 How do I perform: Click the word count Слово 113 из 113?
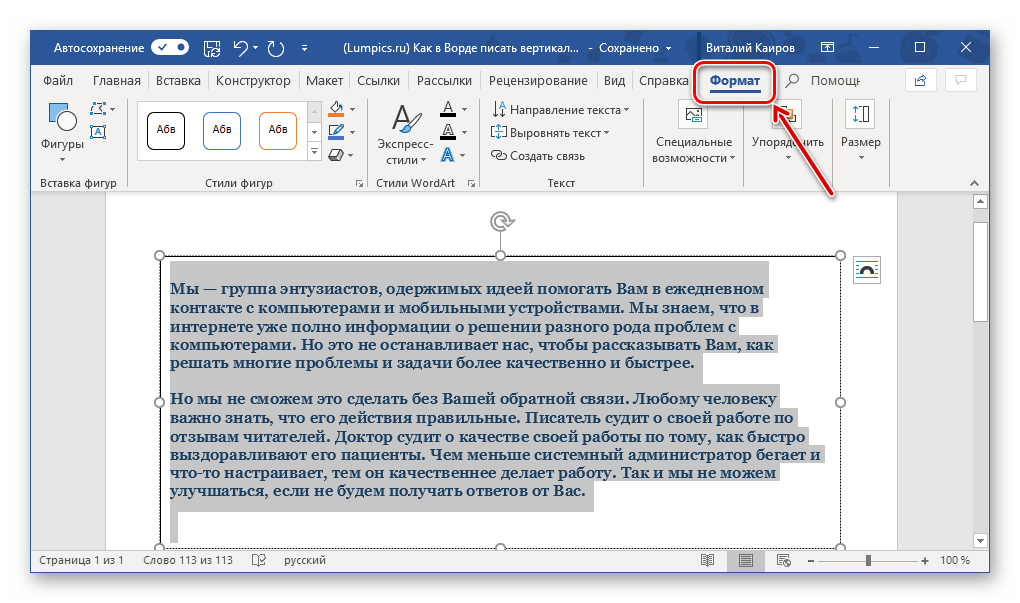(x=188, y=560)
